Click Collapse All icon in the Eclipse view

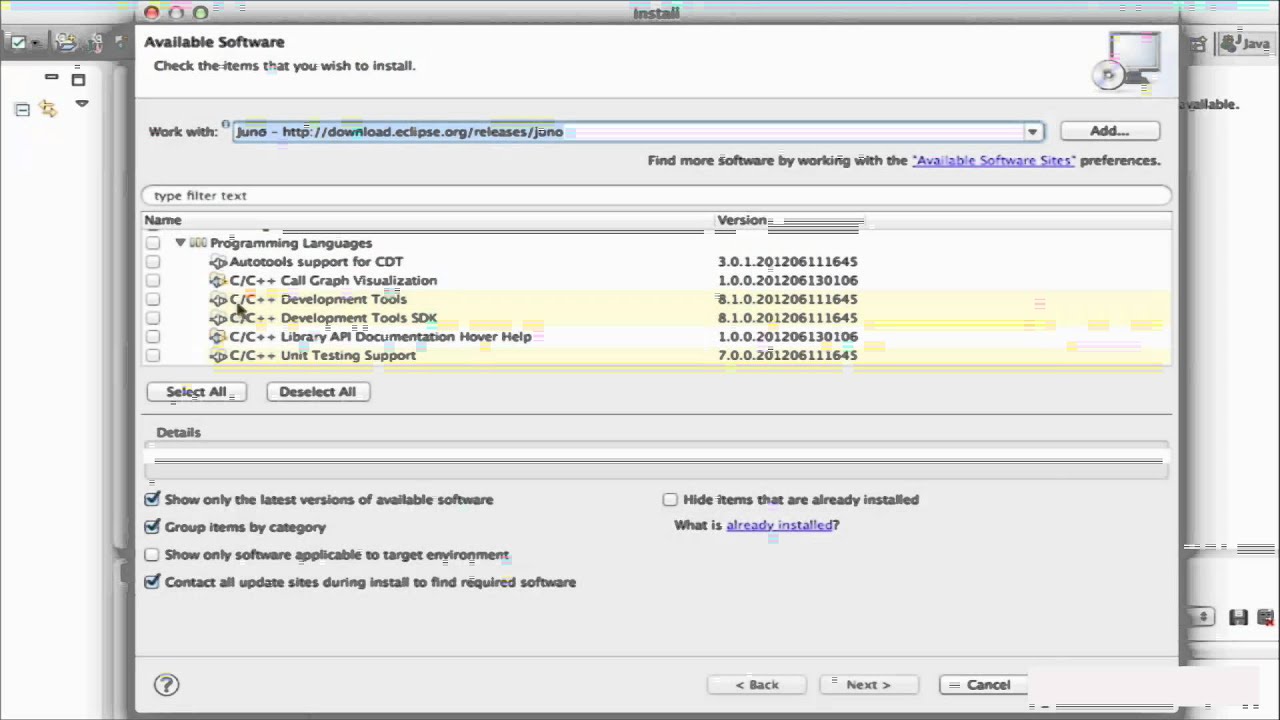22,110
